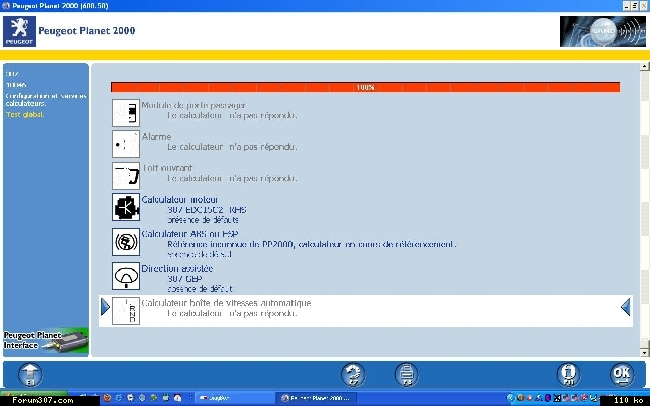Click the right blue arrow on selected row
Screen dimensions: 650x406
pyautogui.click(x=626, y=307)
